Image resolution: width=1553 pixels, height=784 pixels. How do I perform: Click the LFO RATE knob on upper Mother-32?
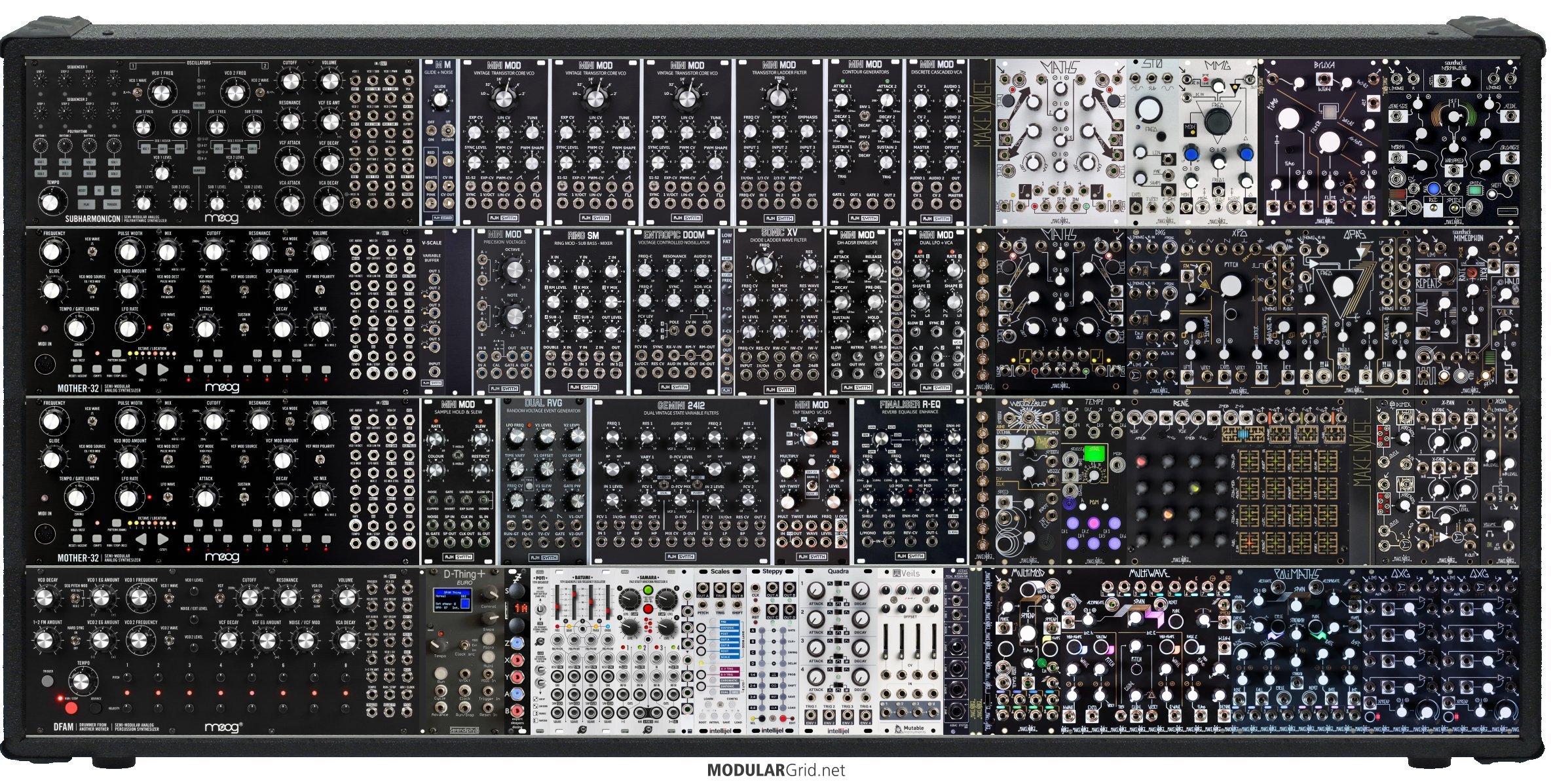[x=129, y=327]
